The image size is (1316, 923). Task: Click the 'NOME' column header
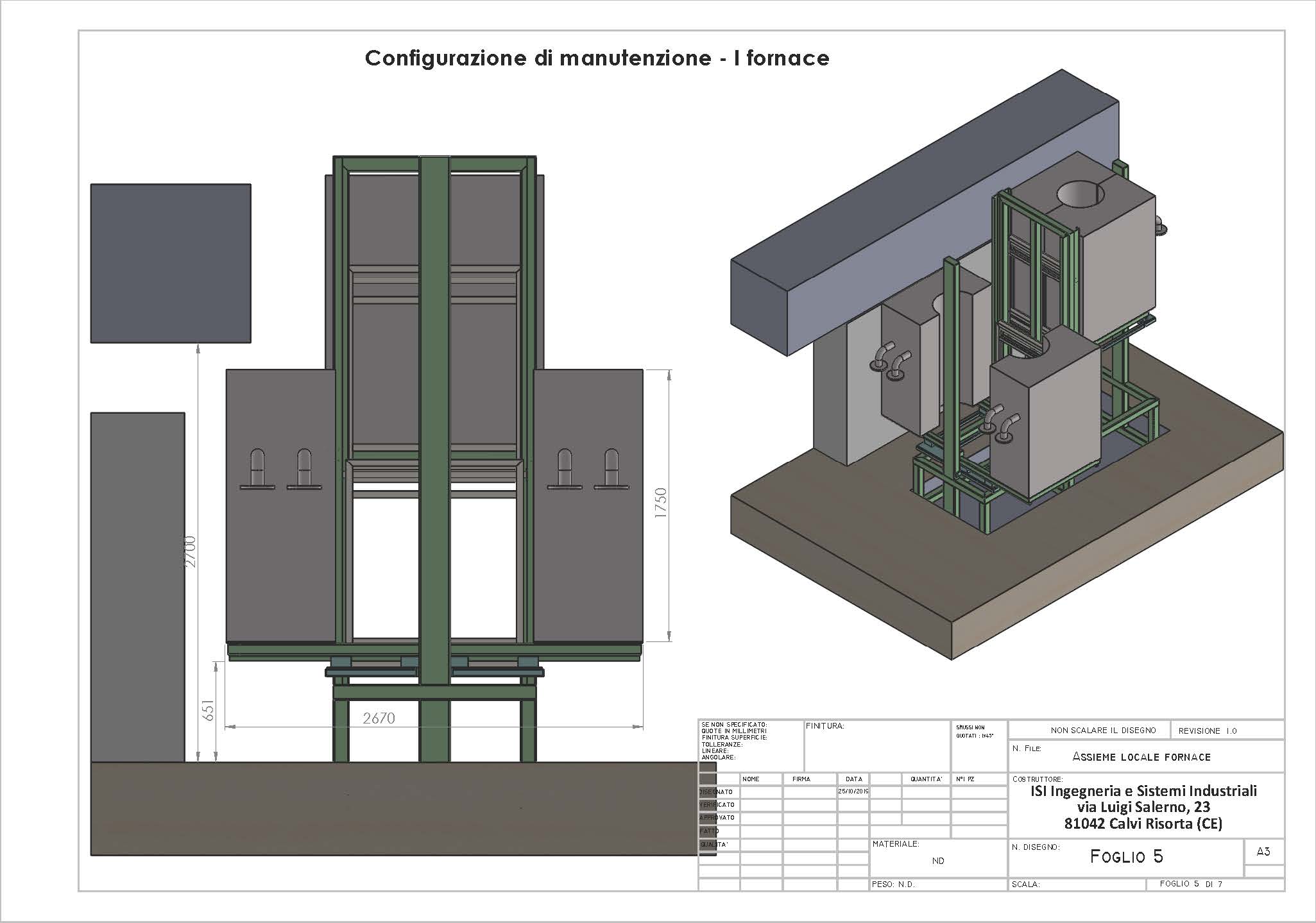(751, 779)
